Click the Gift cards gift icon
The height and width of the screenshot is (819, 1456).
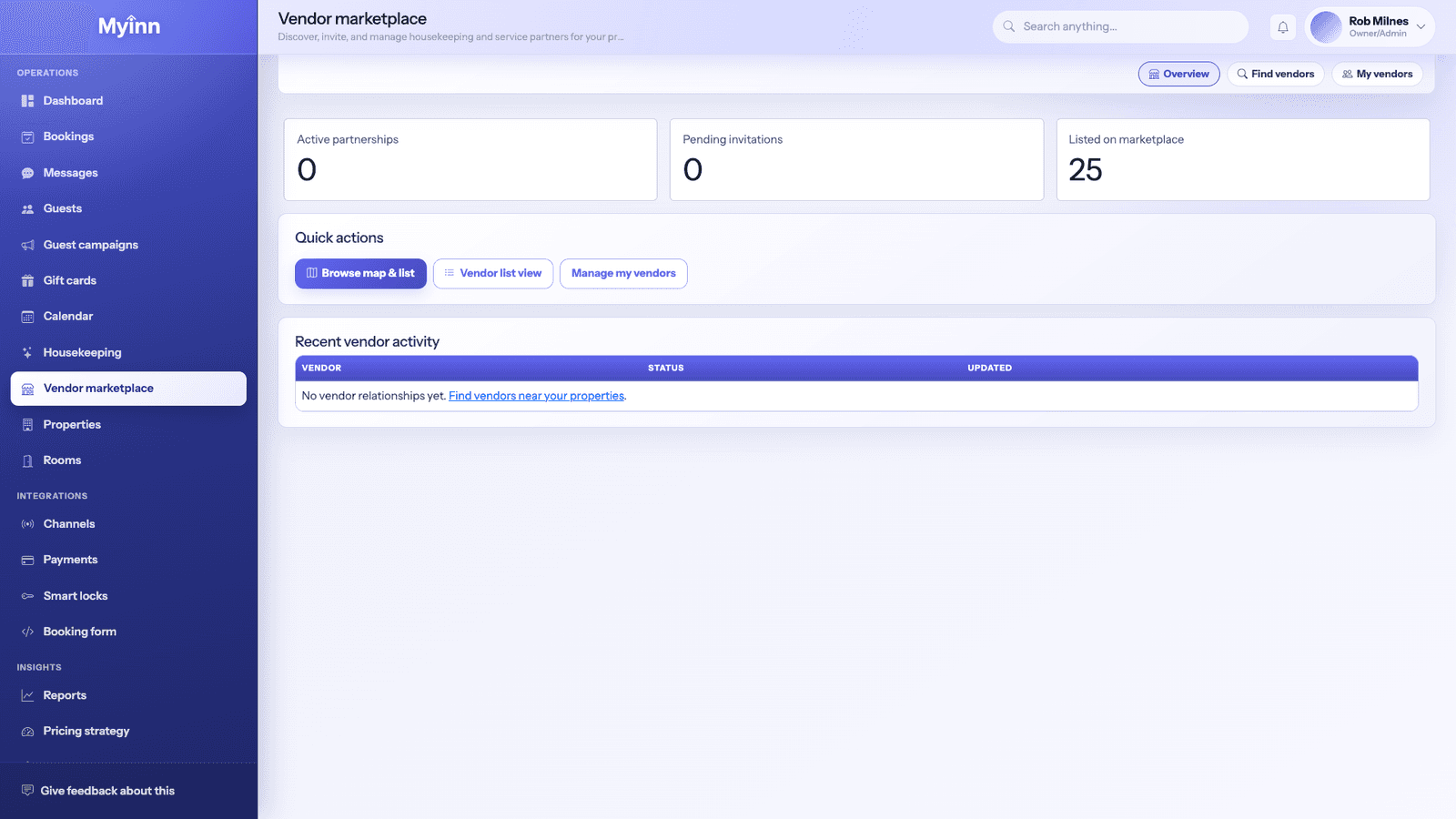27,280
